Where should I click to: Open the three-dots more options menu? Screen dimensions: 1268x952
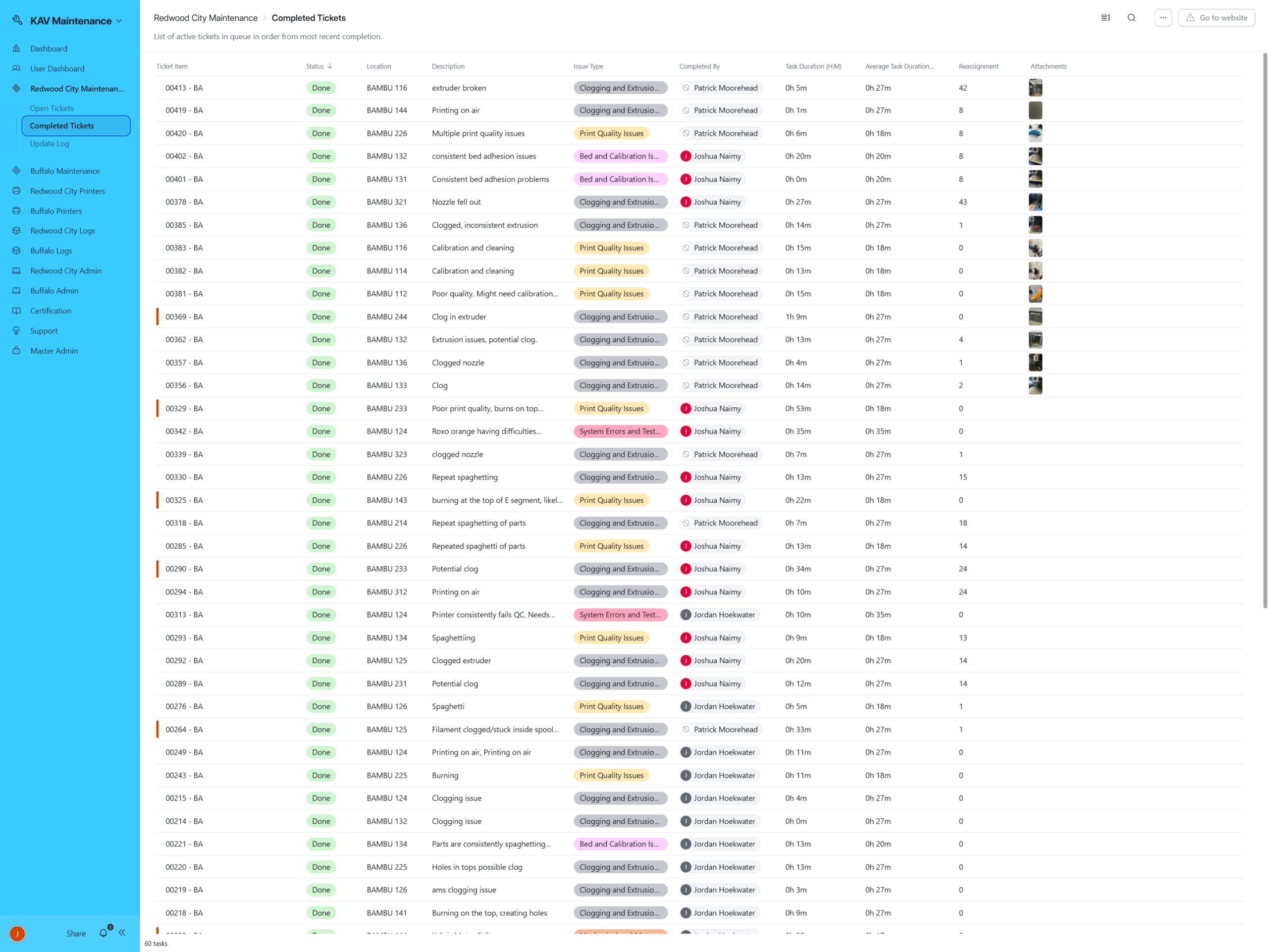tap(1162, 18)
